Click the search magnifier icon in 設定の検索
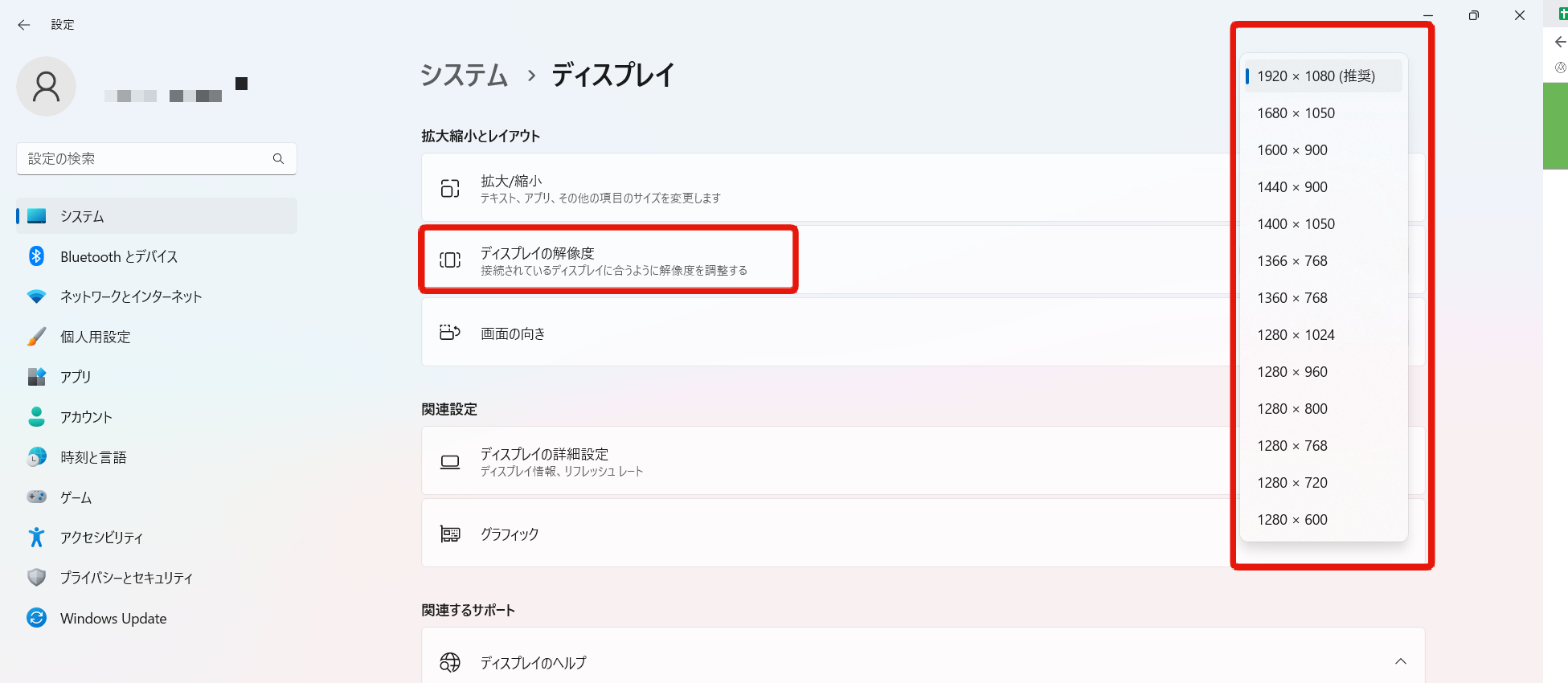1568x683 pixels. [x=278, y=159]
